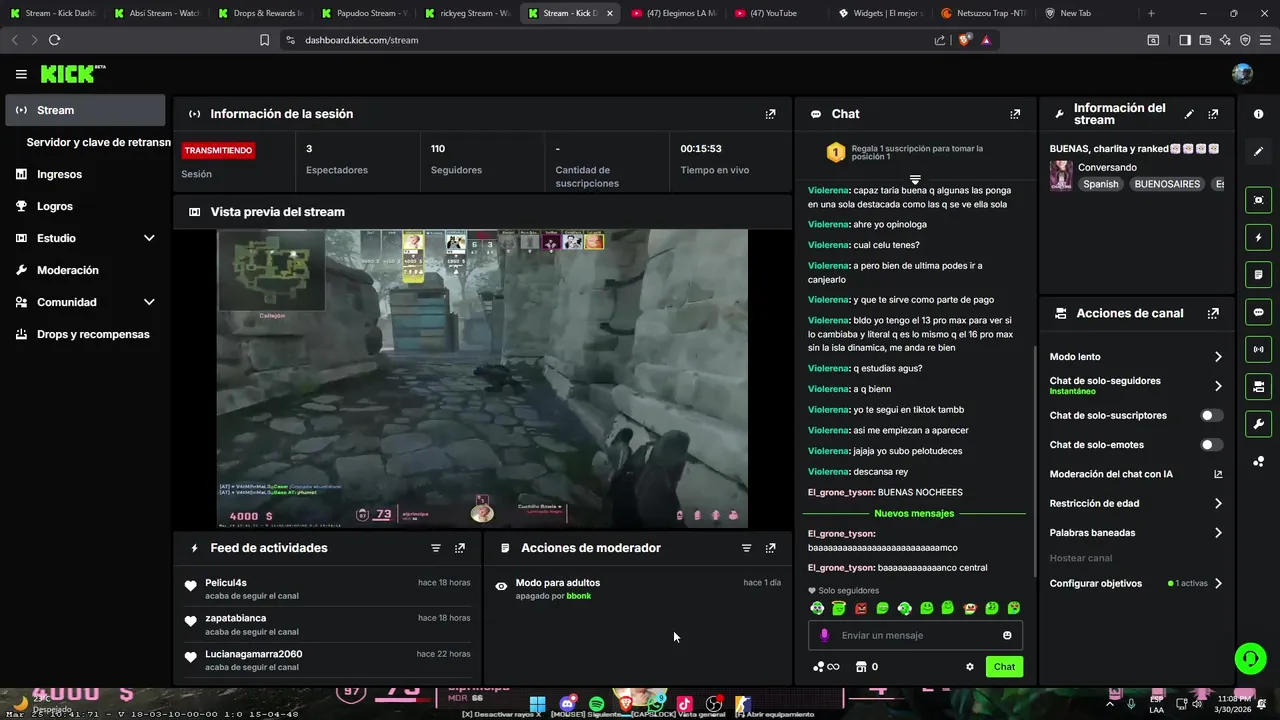Screen dimensions: 1280x720
Task: Click the Spanish language tag
Action: click(x=1101, y=184)
